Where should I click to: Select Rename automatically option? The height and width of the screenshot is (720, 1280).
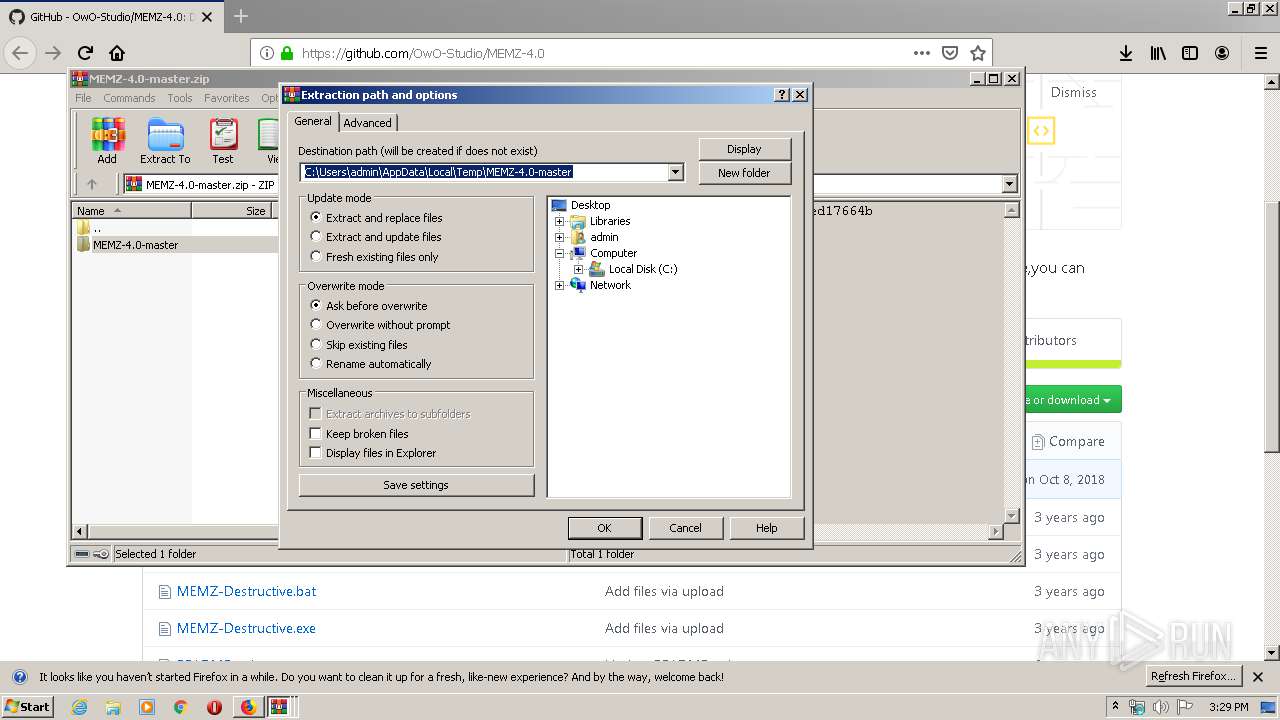(371, 364)
